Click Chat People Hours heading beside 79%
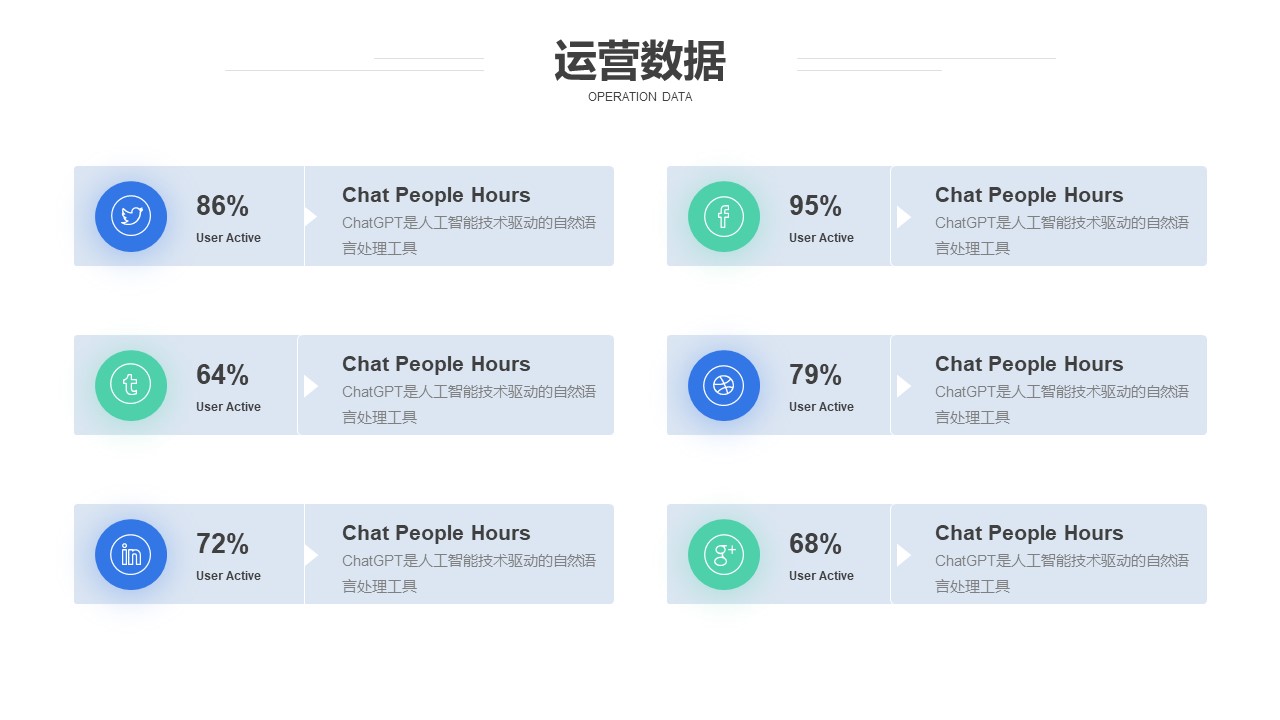Viewport: 1280px width, 720px height. click(1029, 364)
